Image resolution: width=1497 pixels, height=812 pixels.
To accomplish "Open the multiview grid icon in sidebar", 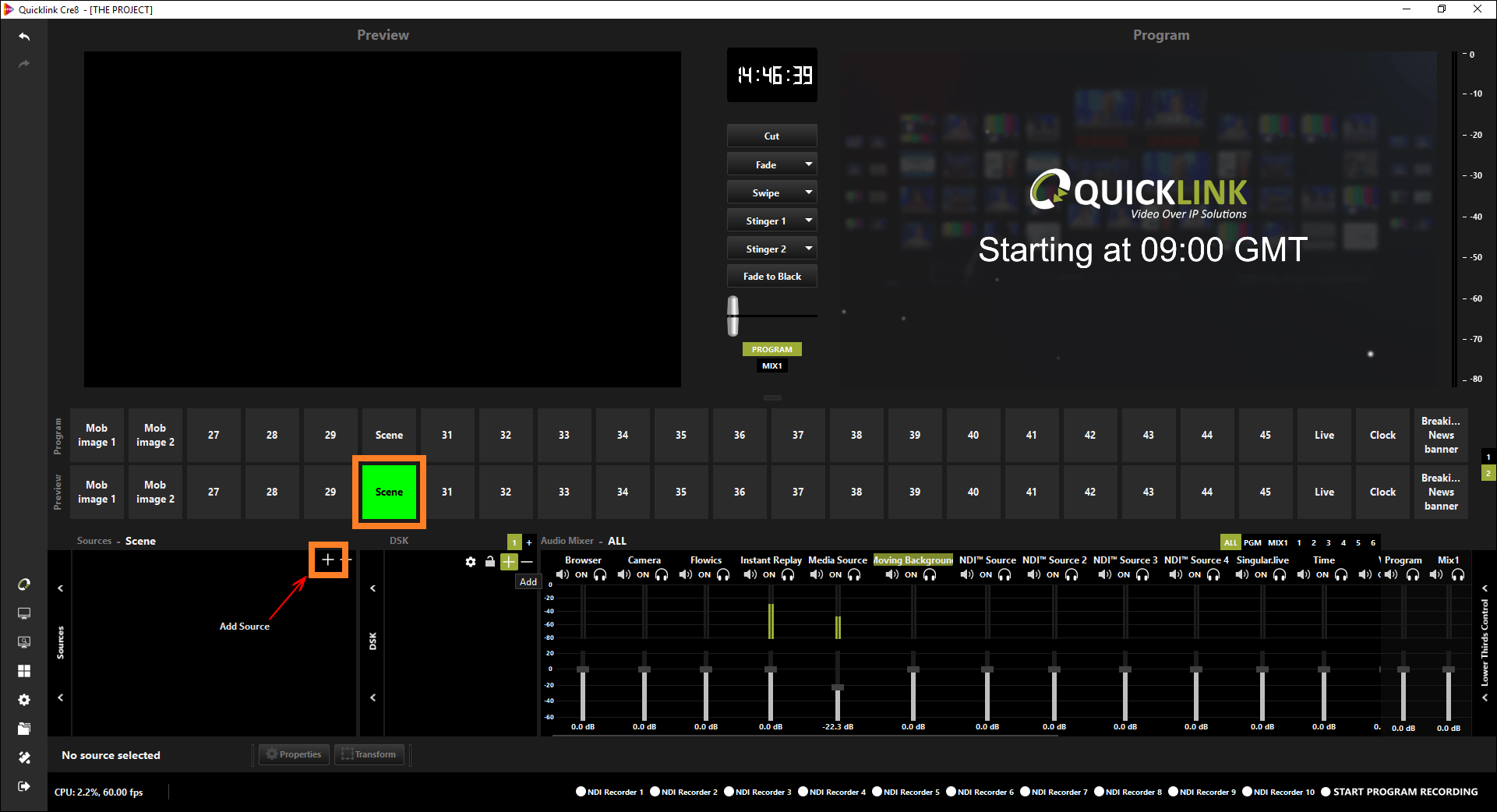I will pyautogui.click(x=24, y=671).
